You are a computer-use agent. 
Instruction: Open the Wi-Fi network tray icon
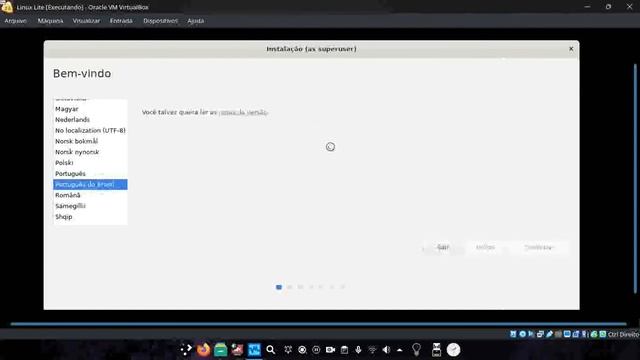[372, 350]
